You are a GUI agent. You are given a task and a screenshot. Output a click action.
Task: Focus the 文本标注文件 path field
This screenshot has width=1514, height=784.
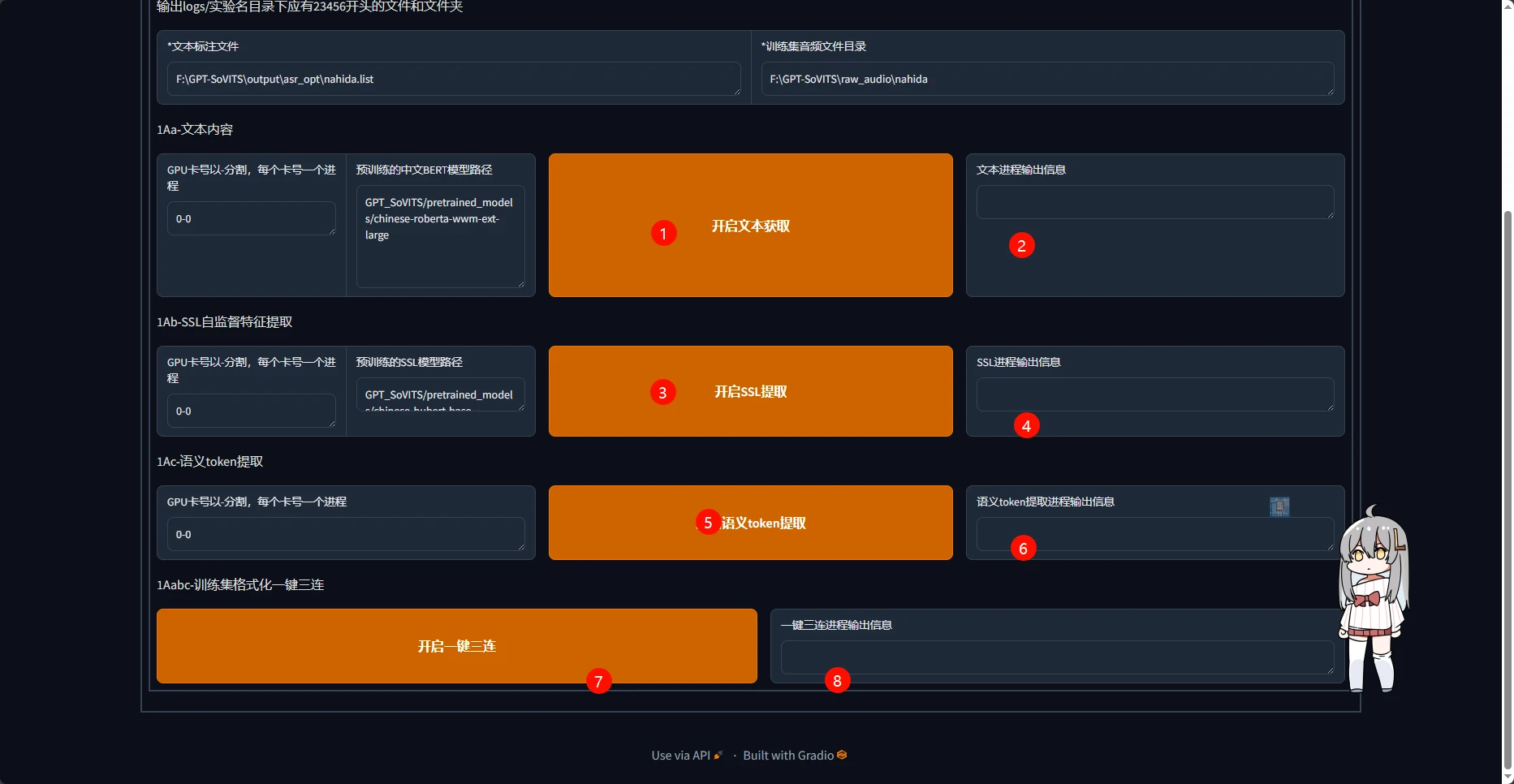453,79
